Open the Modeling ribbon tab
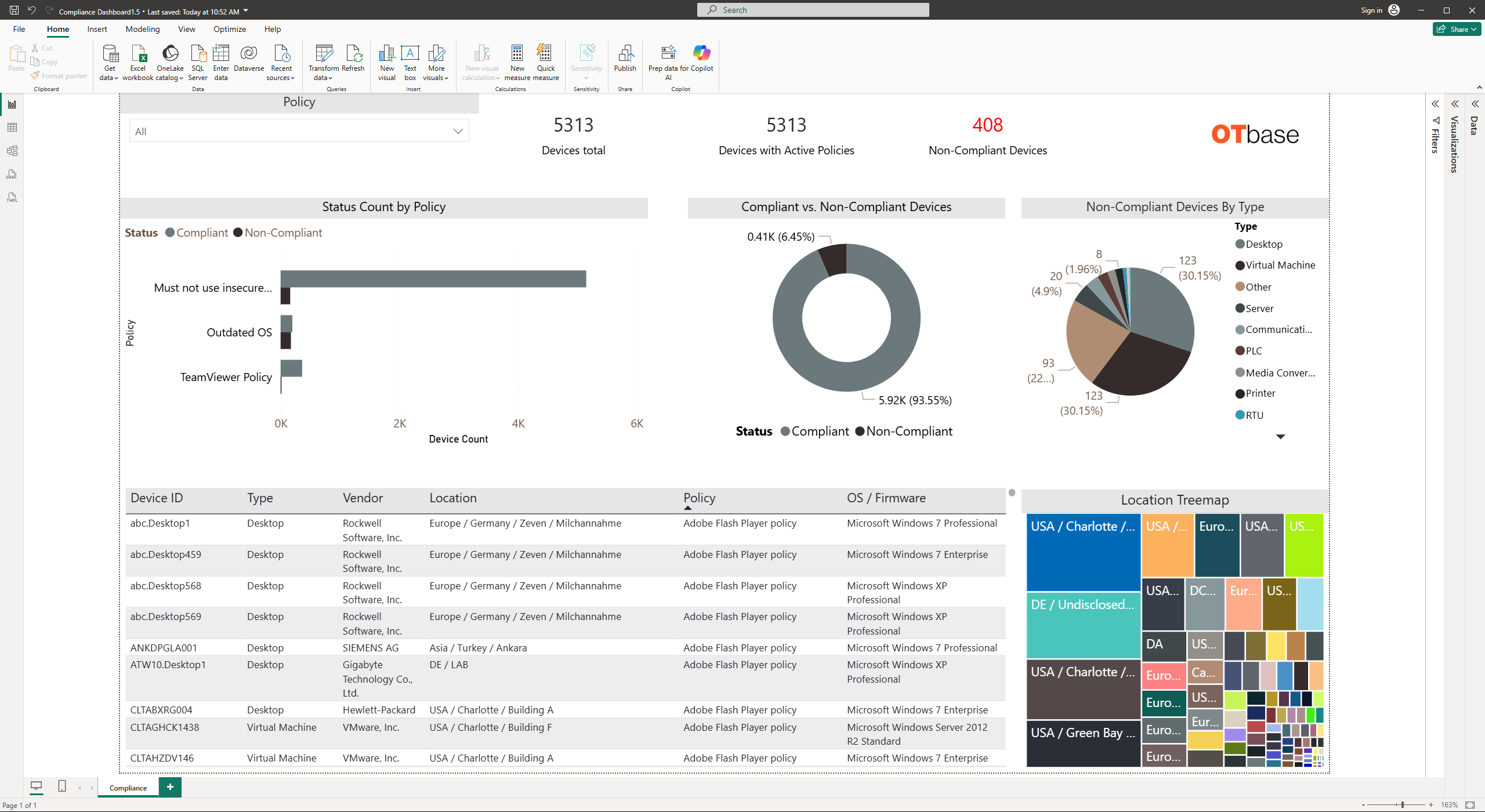 pos(142,29)
